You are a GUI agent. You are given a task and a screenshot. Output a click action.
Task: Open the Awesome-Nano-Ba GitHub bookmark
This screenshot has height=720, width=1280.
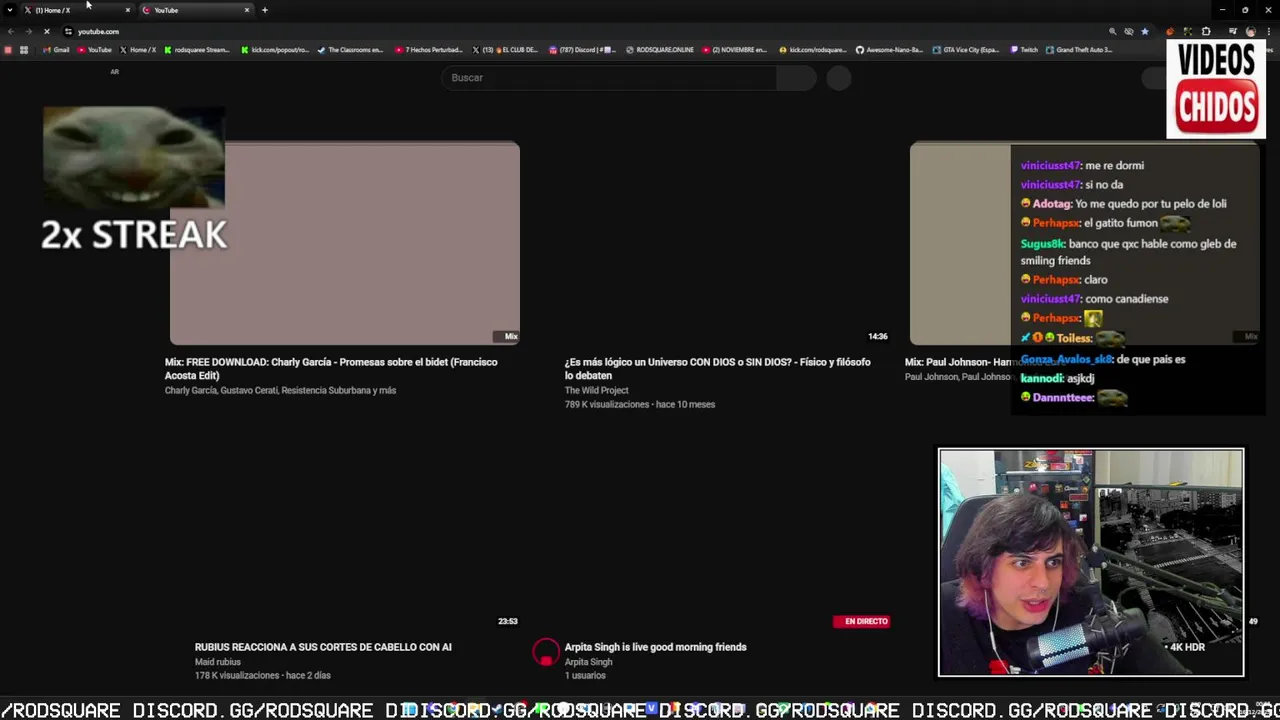coord(889,50)
